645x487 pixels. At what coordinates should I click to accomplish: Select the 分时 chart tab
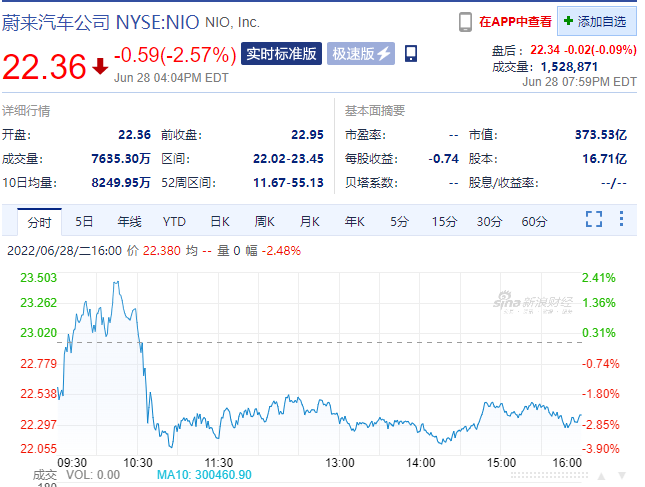pos(39,222)
